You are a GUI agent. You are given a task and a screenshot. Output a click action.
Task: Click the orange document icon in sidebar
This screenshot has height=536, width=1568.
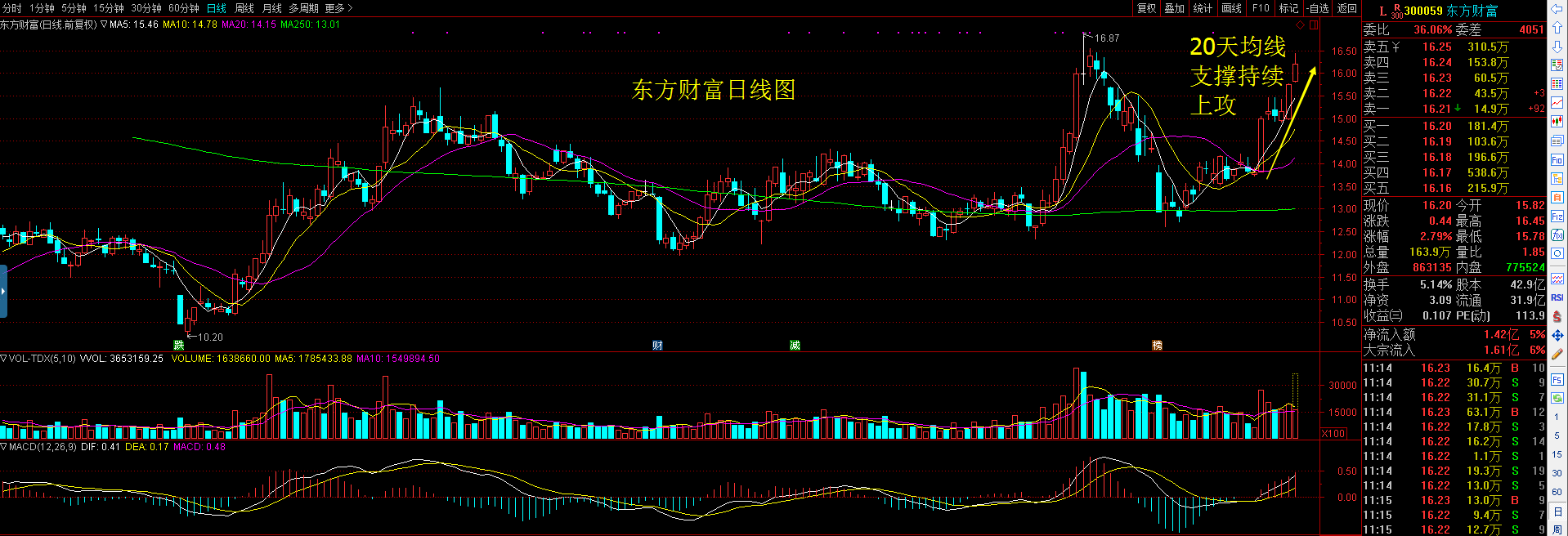(1557, 198)
